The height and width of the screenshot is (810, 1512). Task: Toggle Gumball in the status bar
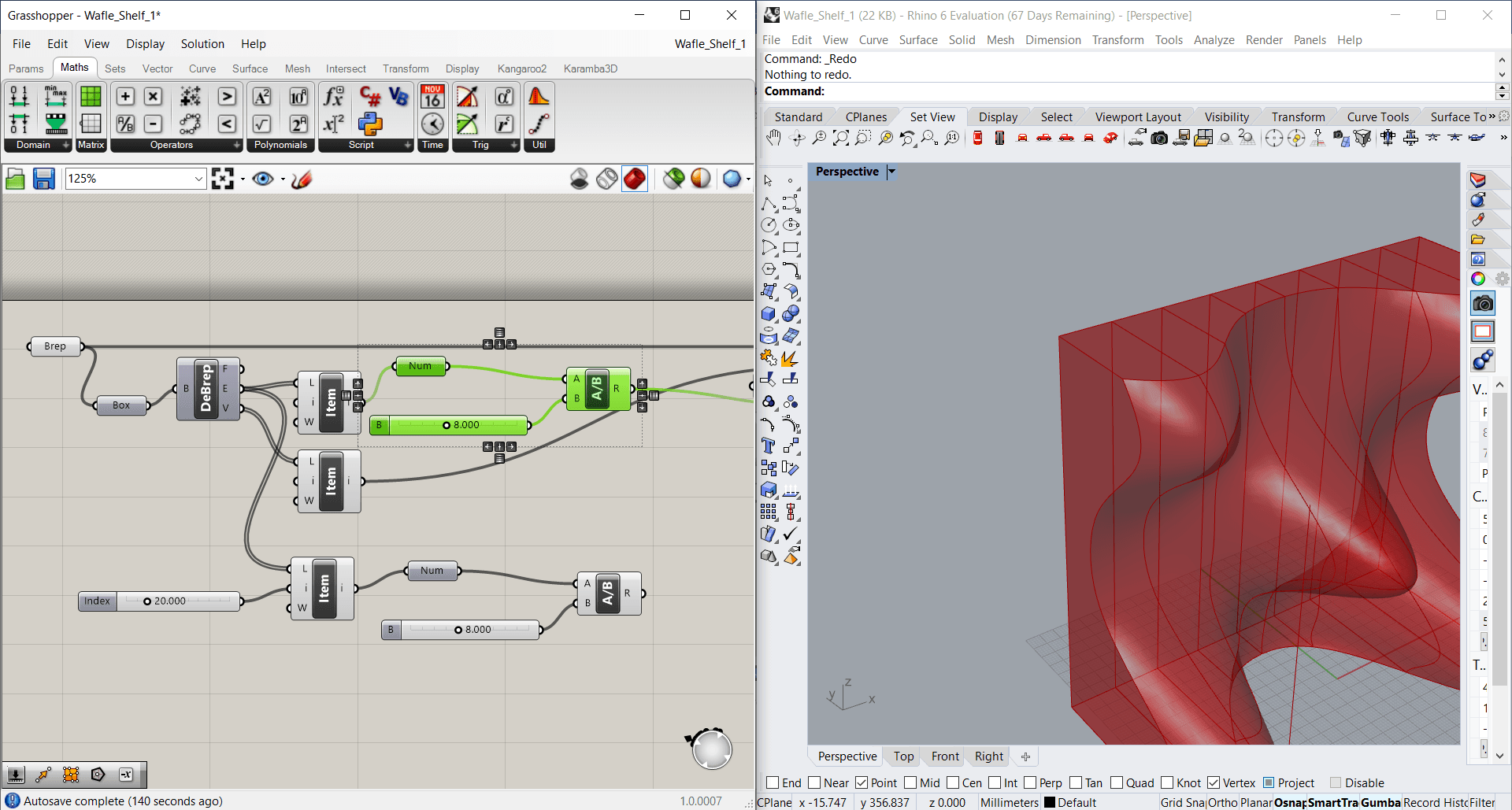click(1380, 802)
